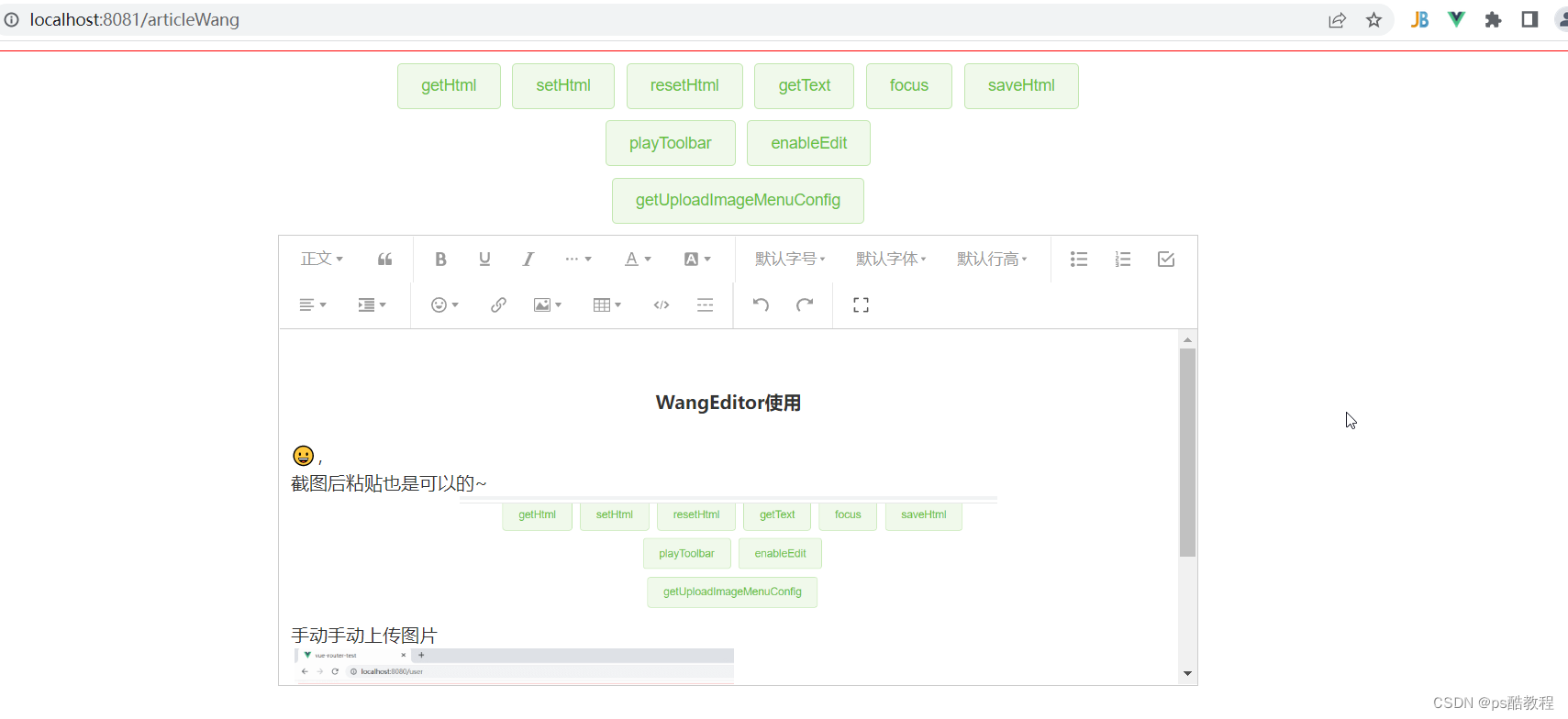
Task: Click the share page icon in address bar
Action: [1337, 20]
